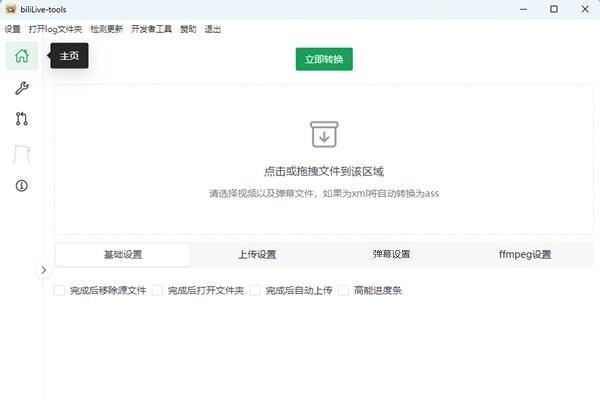Open the 设置 menu
The width and height of the screenshot is (600, 400).
[12, 30]
